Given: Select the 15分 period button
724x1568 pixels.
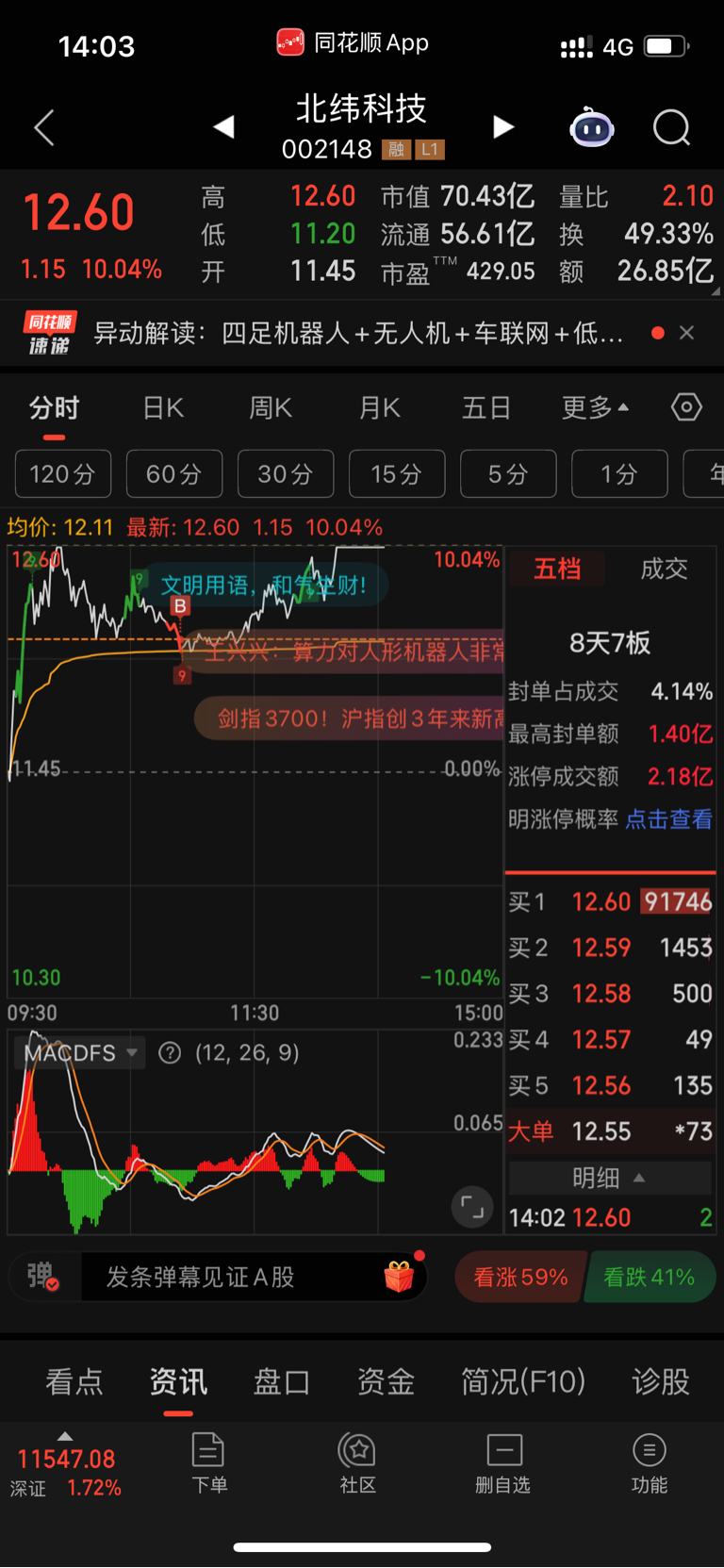Looking at the screenshot, I should click(397, 473).
